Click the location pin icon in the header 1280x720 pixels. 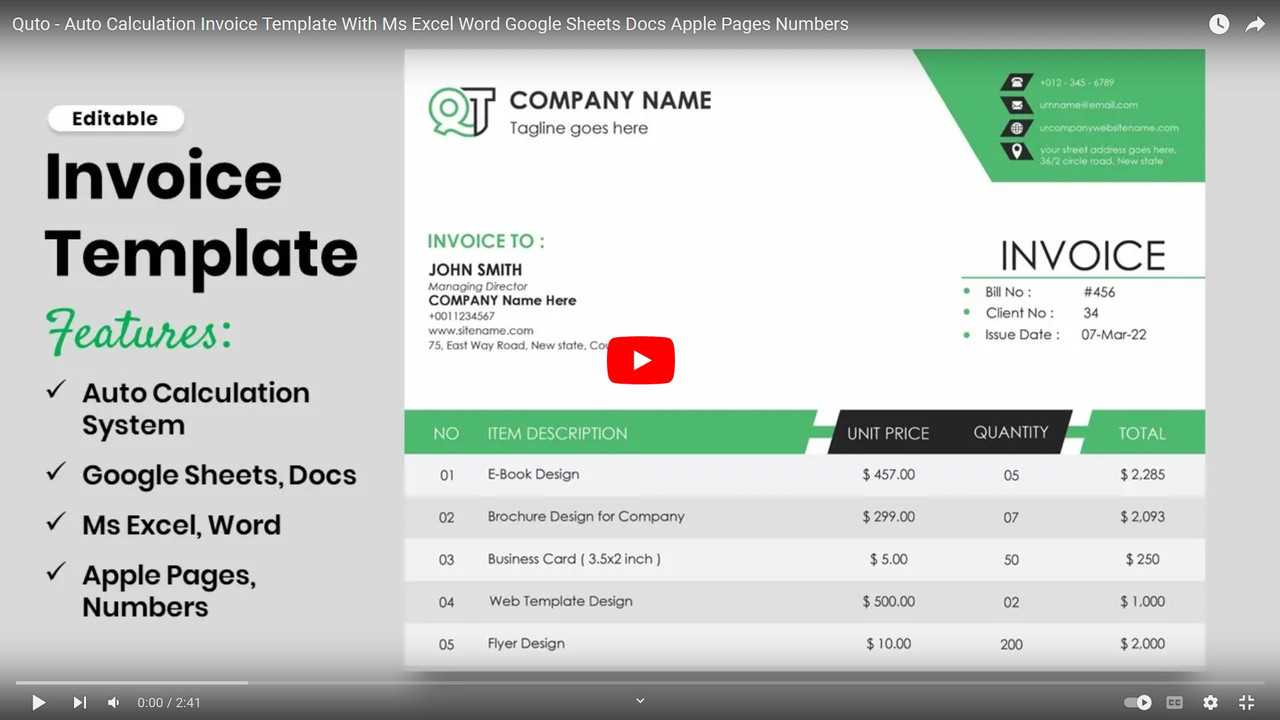click(1017, 151)
